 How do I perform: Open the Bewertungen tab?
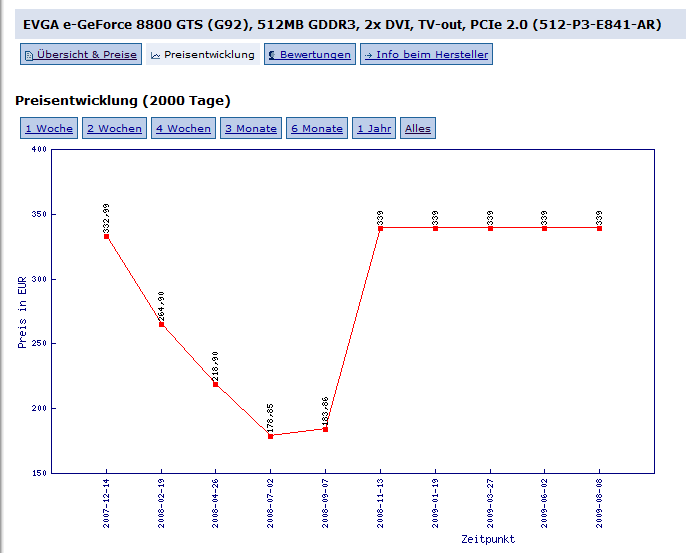tap(310, 54)
